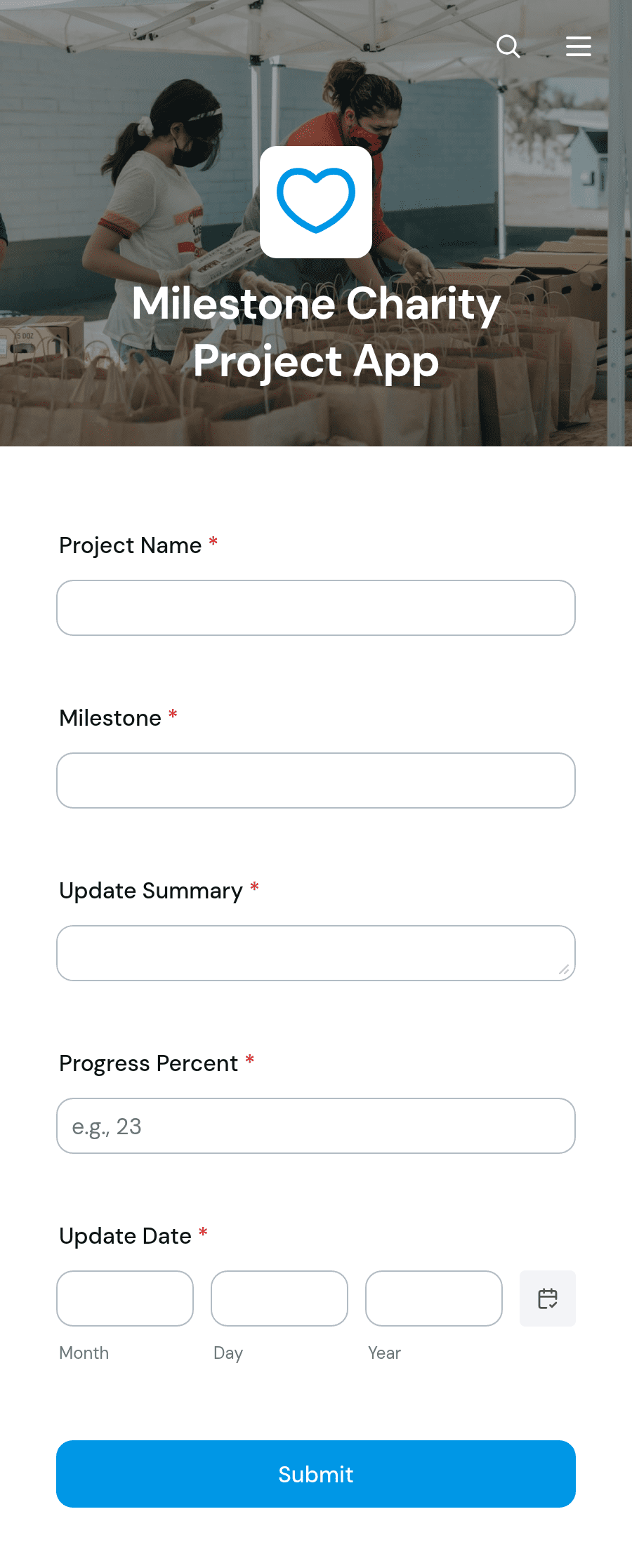The width and height of the screenshot is (632, 1568).
Task: Focus the Milestone text field
Action: 316,780
